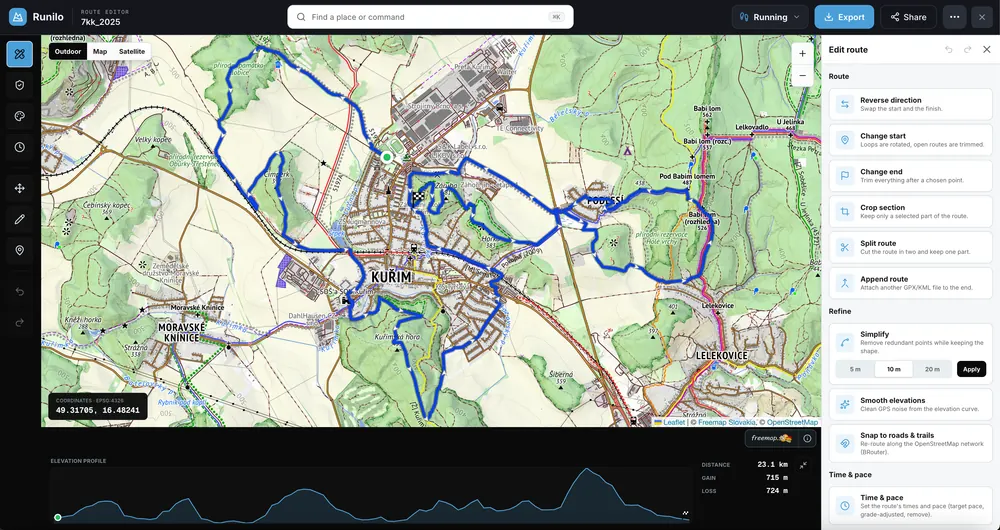The height and width of the screenshot is (530, 1000).
Task: Click the Smooth elevations sparkle icon
Action: coord(845,404)
